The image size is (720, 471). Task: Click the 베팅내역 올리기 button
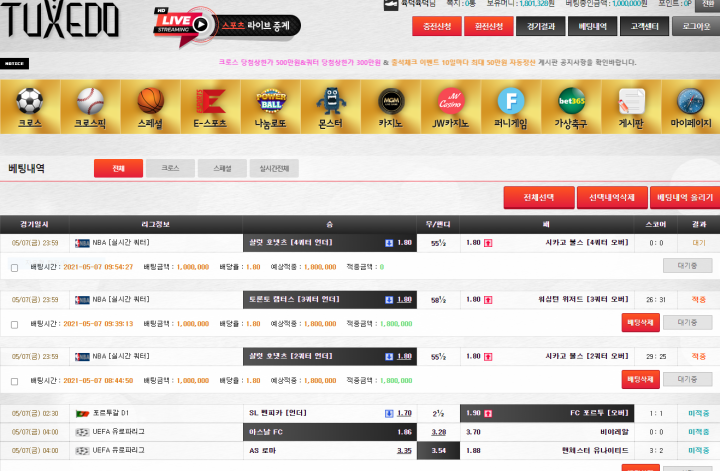685,198
